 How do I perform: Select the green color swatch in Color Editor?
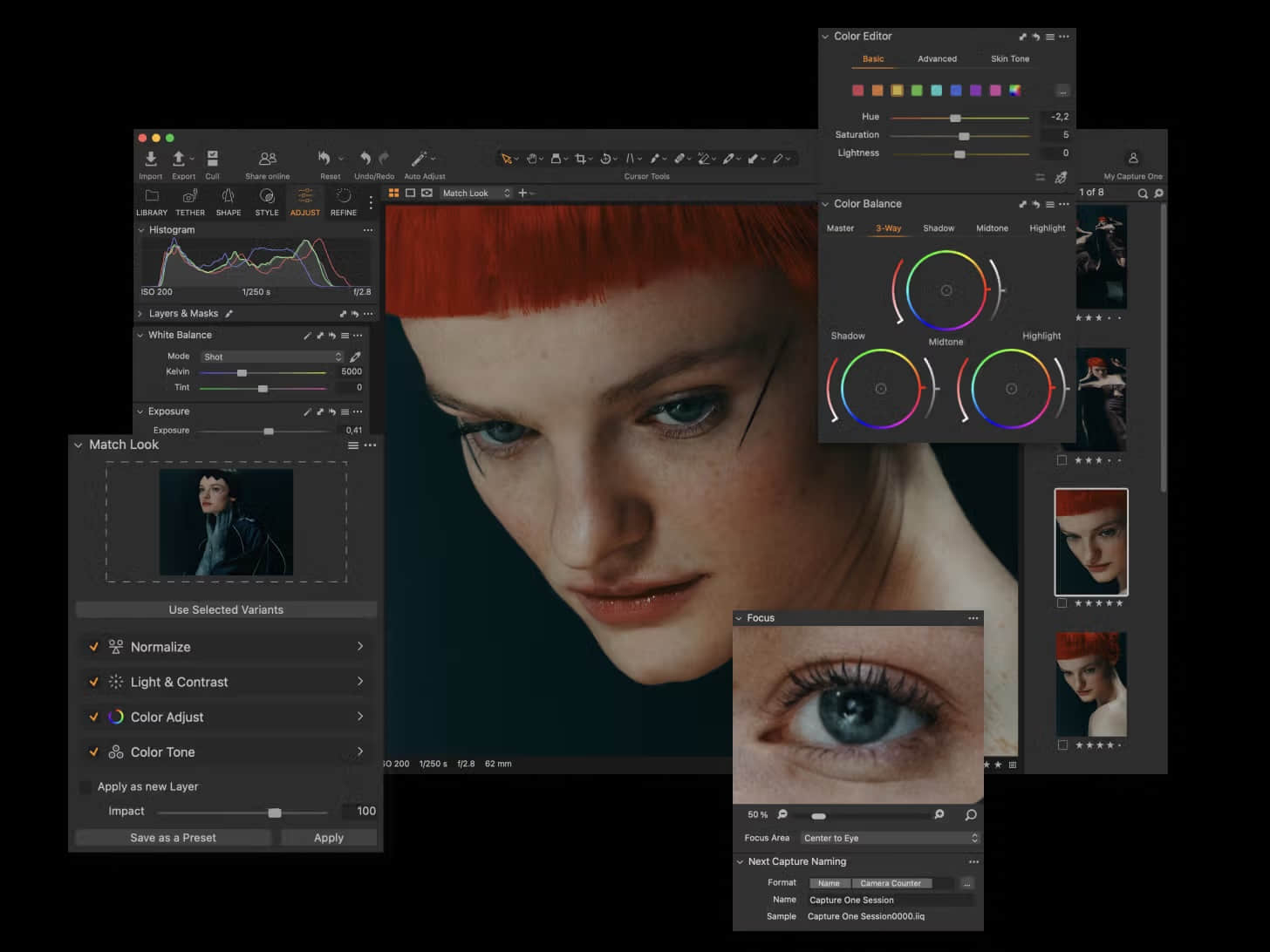click(917, 91)
